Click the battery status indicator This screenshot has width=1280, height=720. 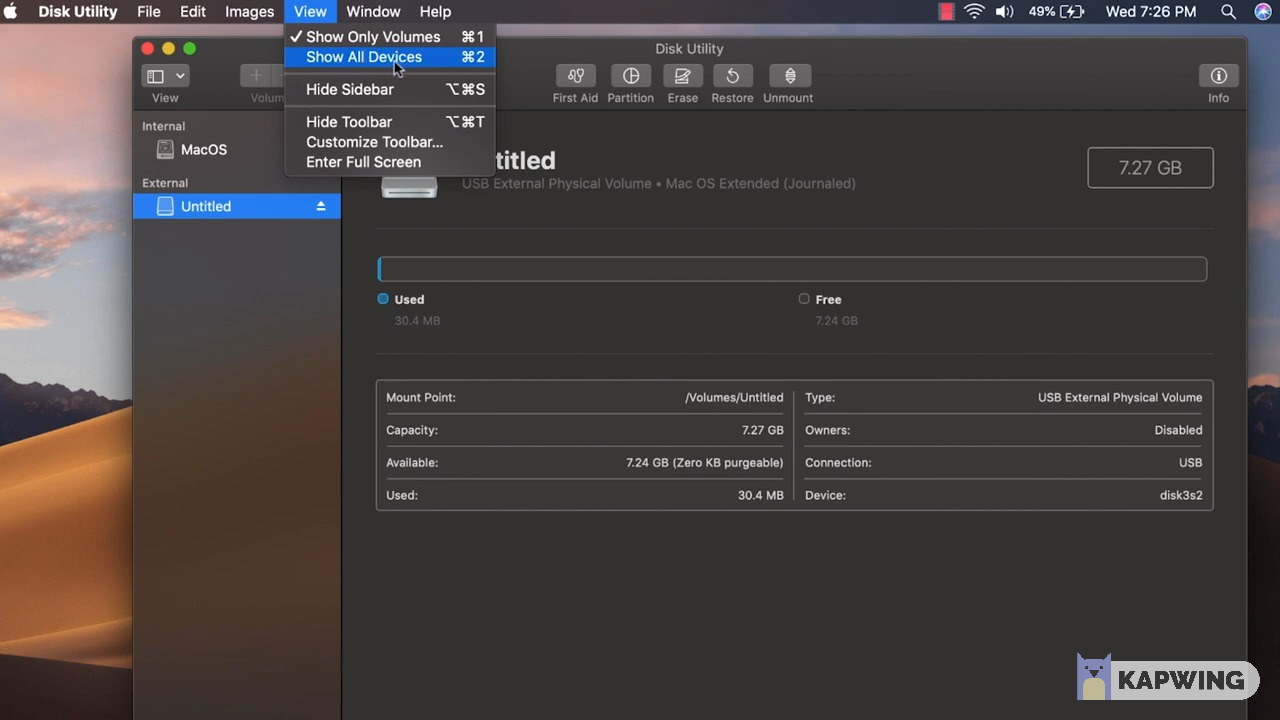1056,12
